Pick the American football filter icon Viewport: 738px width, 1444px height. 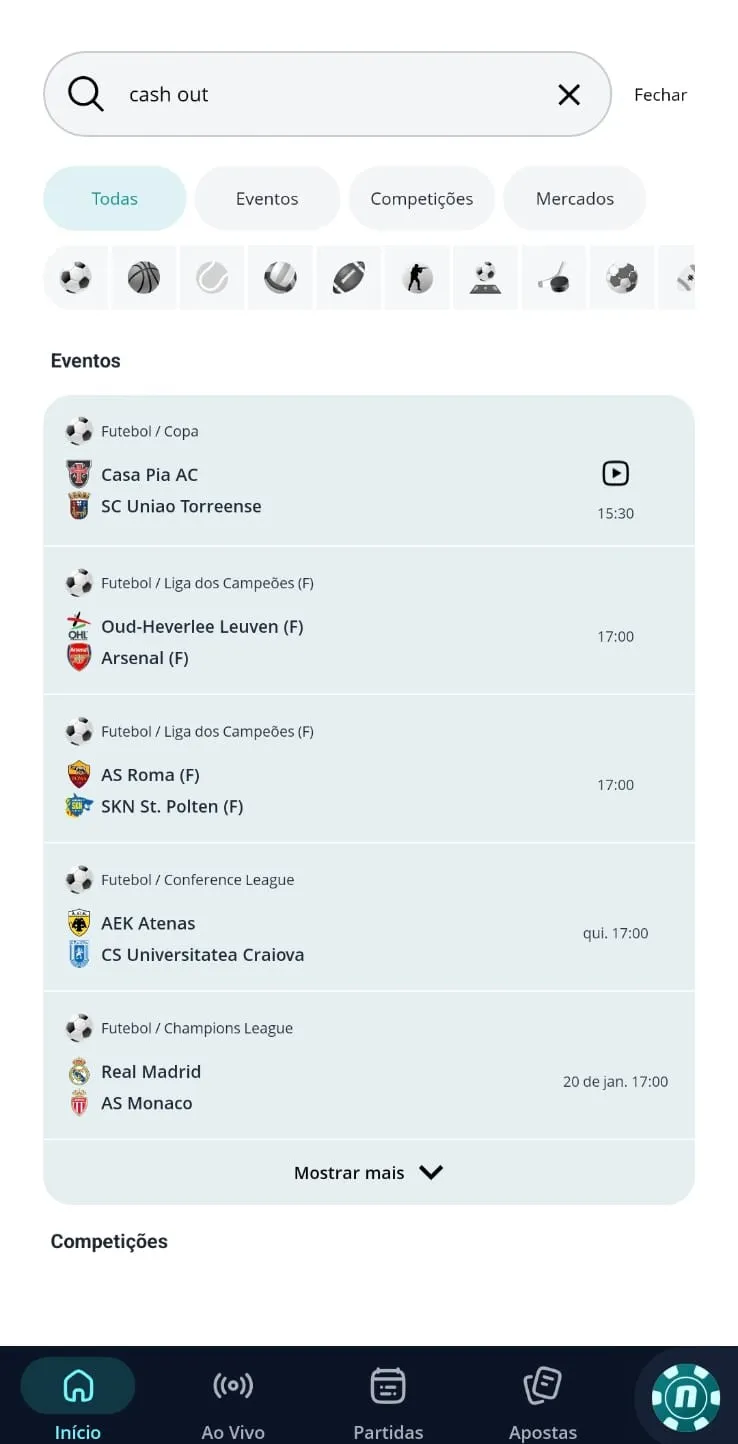point(349,277)
